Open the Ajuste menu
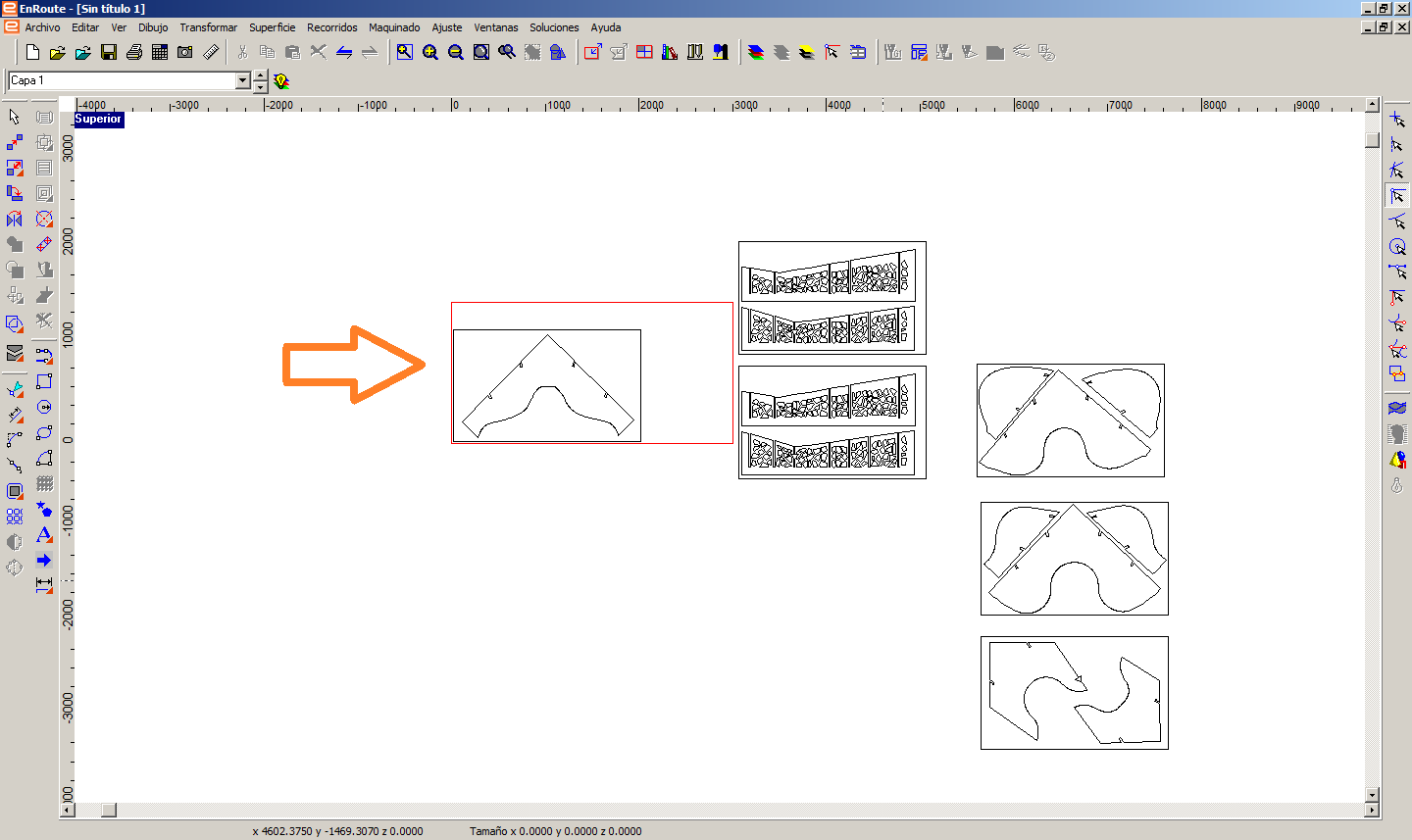1412x840 pixels. pos(447,27)
